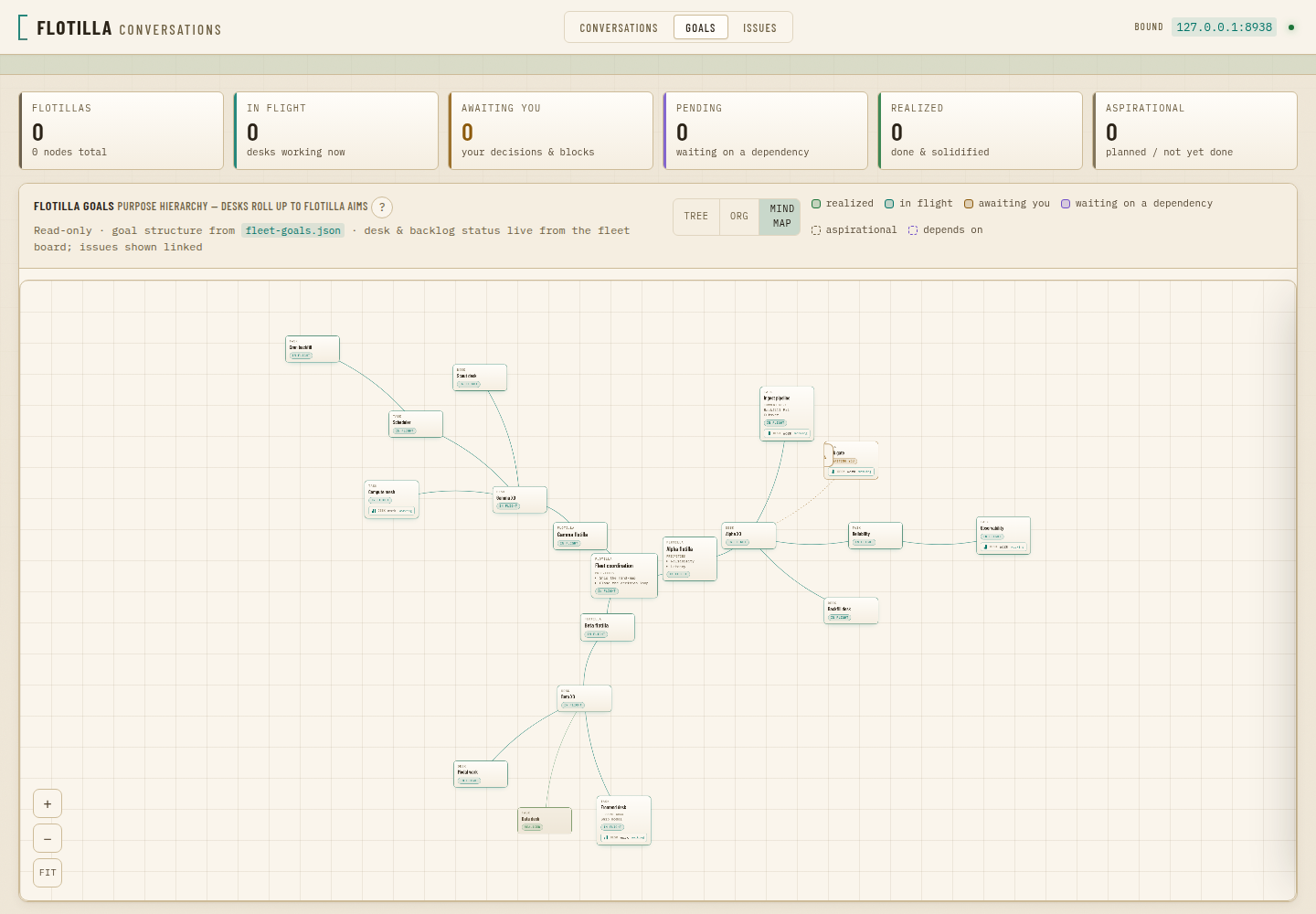This screenshot has width=1316, height=914.
Task: Select the Reliability node
Action: point(876,536)
